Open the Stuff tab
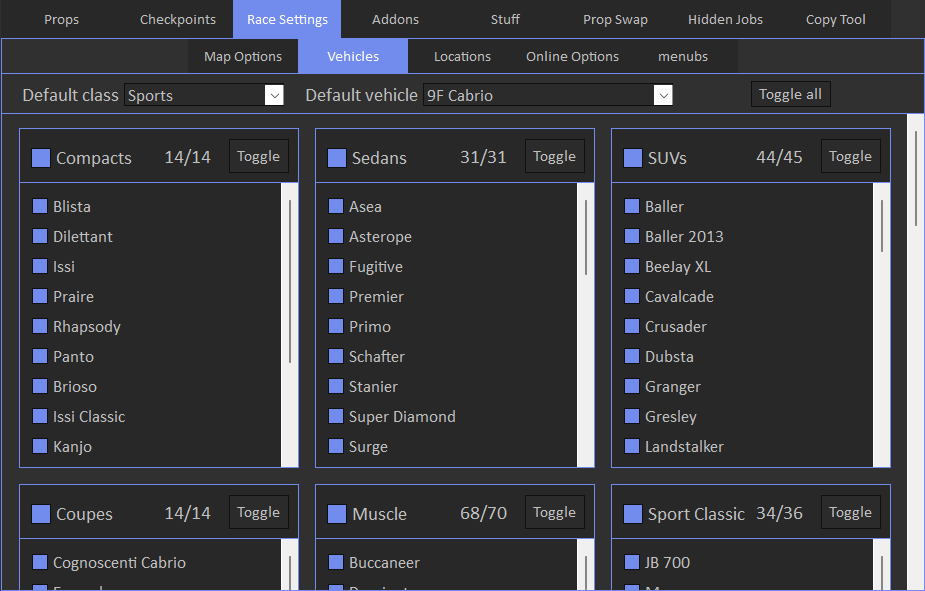Screen dimensions: 925x591 505,19
